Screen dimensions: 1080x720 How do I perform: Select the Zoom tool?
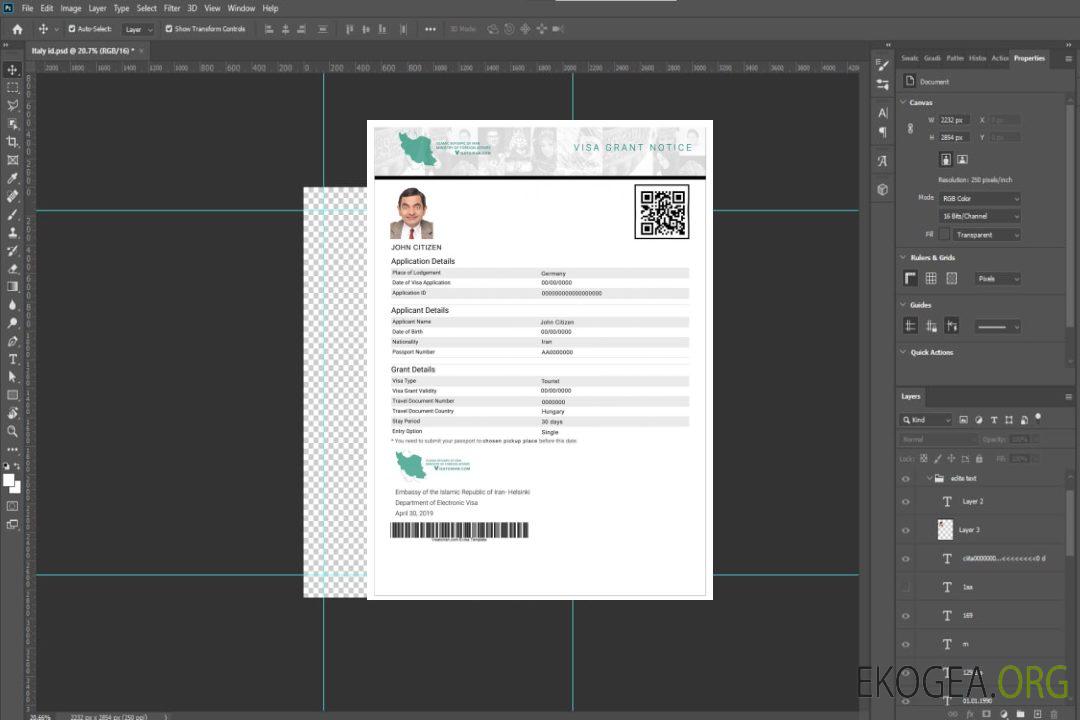(12, 431)
